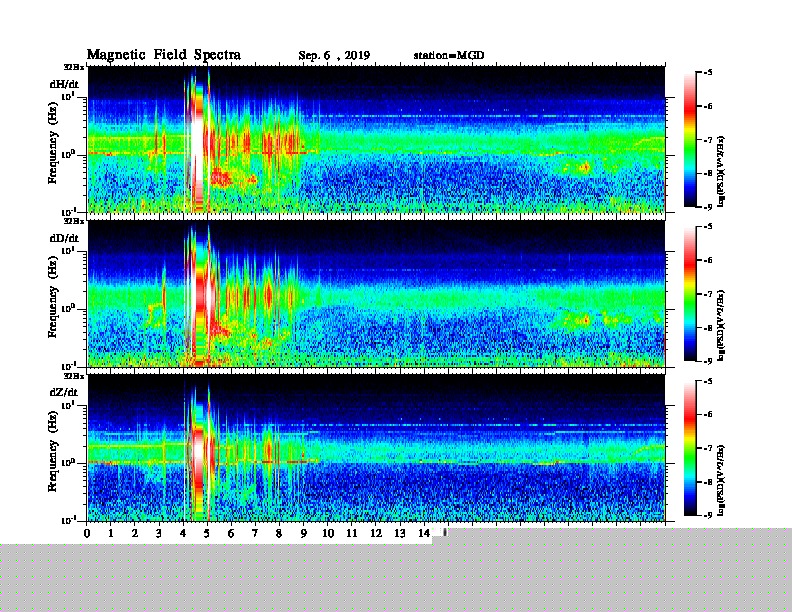
Task: Click the hour "1" tick label on the time axis
Action: point(111,533)
